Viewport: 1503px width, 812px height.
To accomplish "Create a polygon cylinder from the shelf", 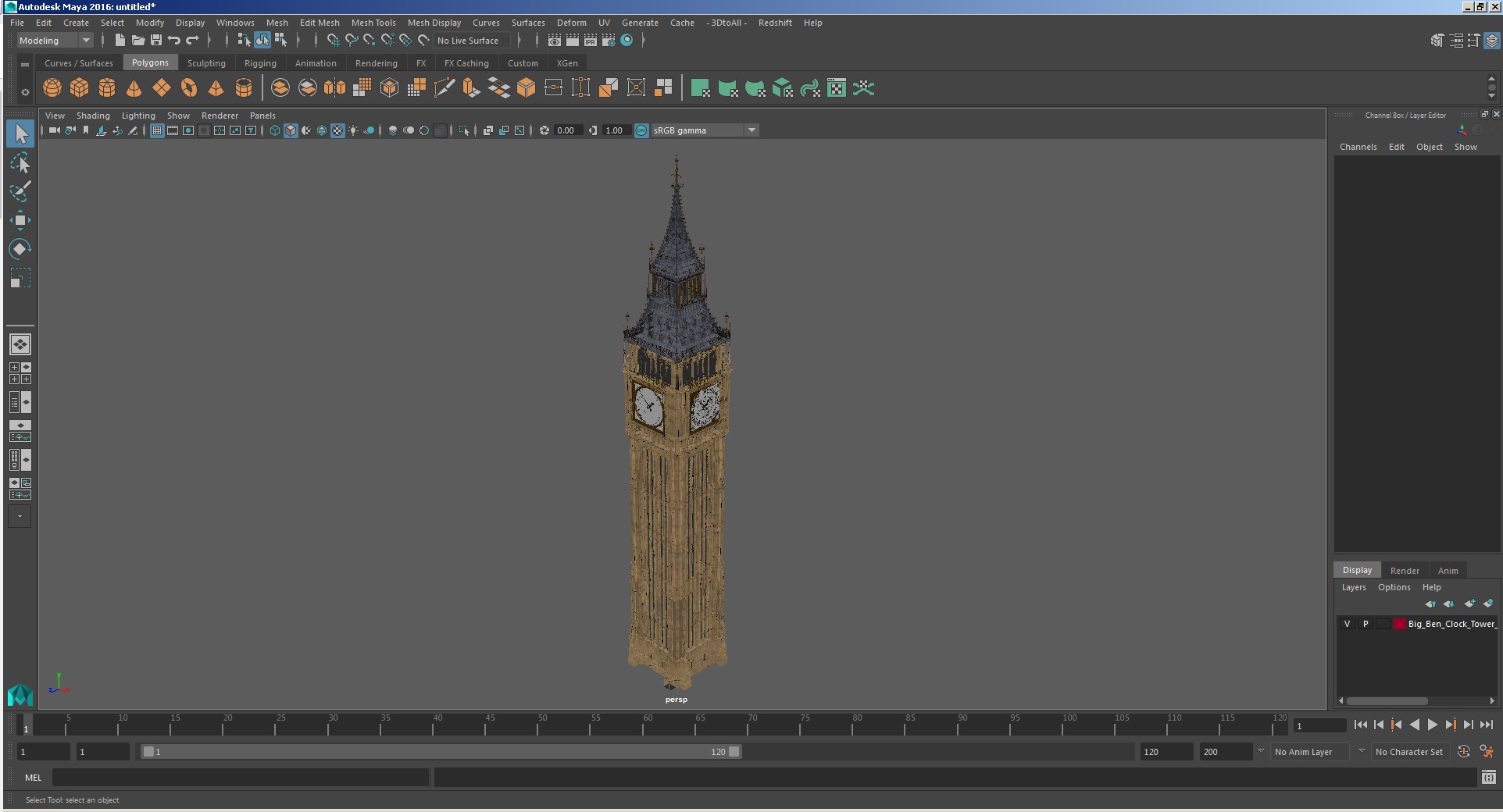I will pyautogui.click(x=107, y=88).
